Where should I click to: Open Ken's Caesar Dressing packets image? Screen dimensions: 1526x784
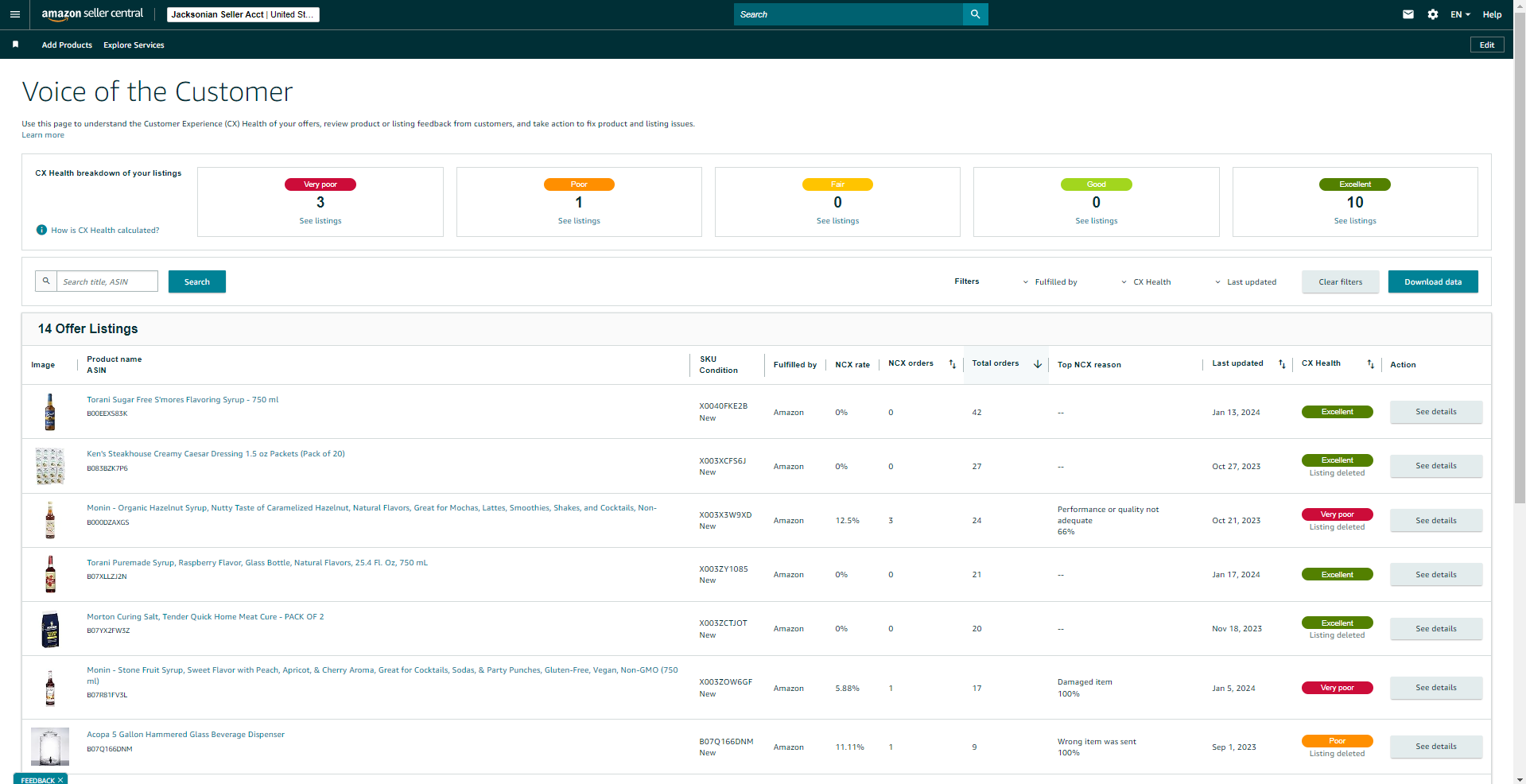point(50,466)
